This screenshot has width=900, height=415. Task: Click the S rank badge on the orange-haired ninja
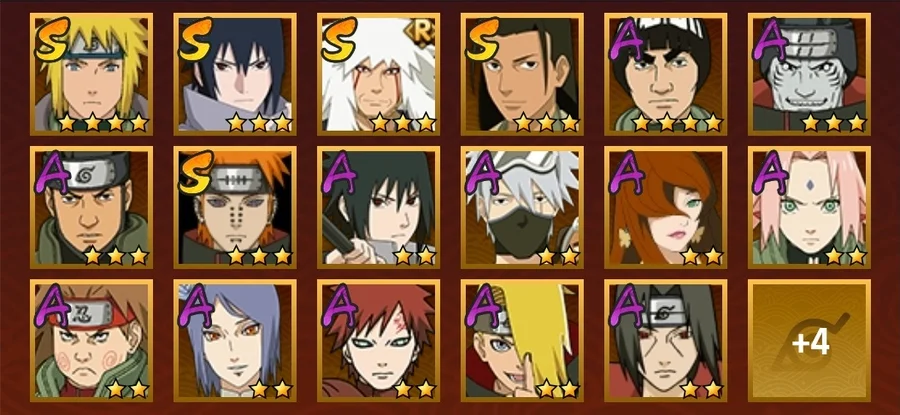coord(196,173)
